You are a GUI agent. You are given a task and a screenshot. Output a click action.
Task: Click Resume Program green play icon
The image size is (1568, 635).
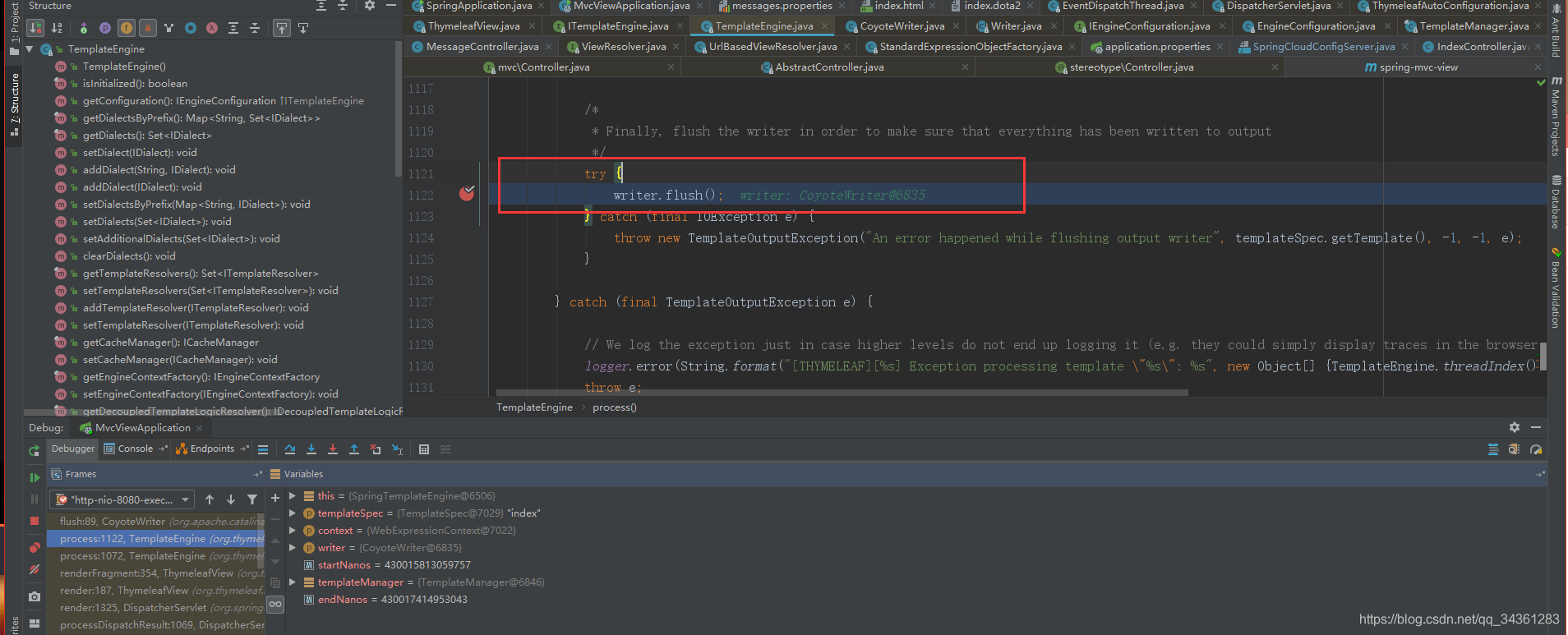click(34, 477)
